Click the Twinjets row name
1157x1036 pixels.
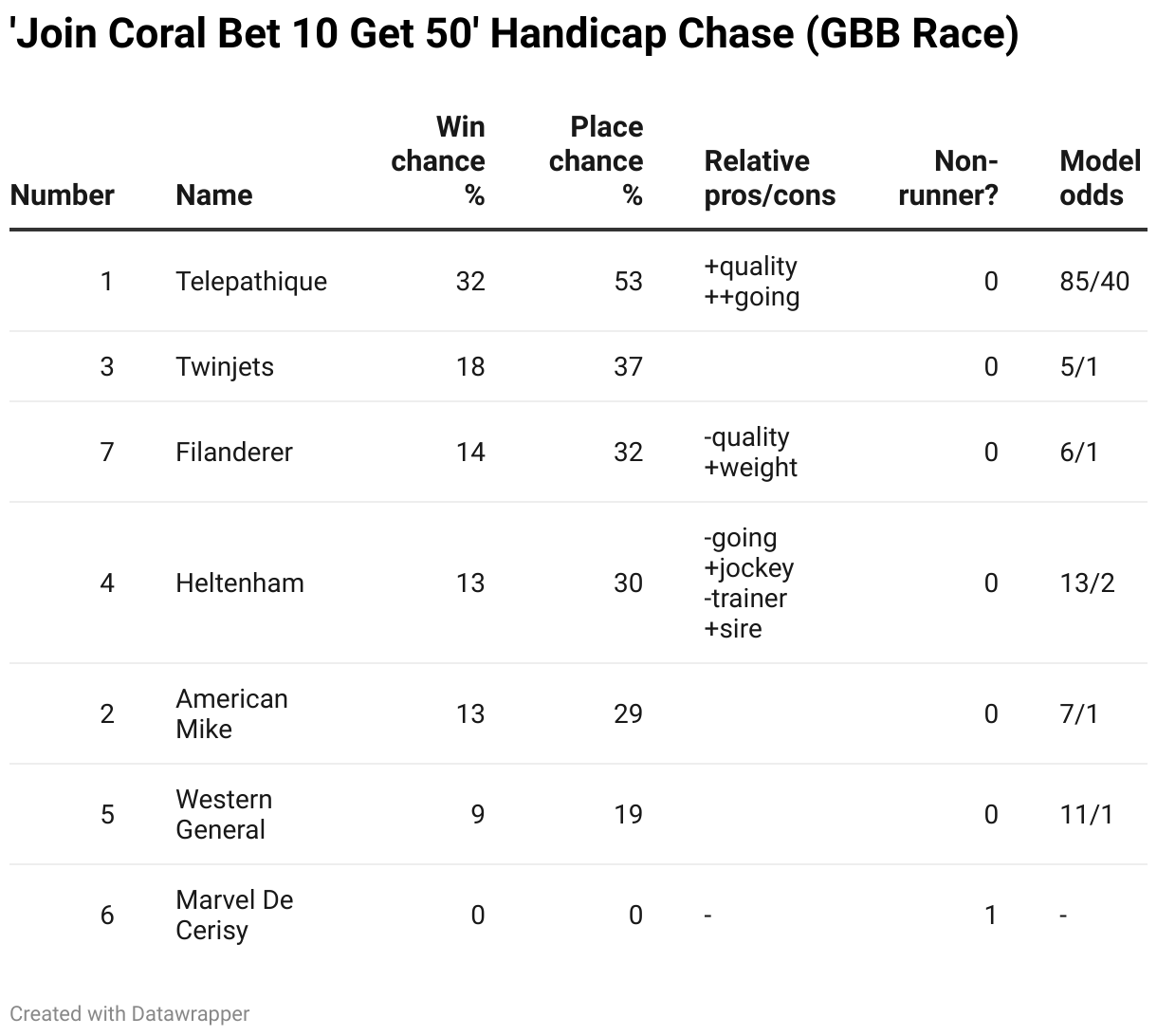pos(225,367)
